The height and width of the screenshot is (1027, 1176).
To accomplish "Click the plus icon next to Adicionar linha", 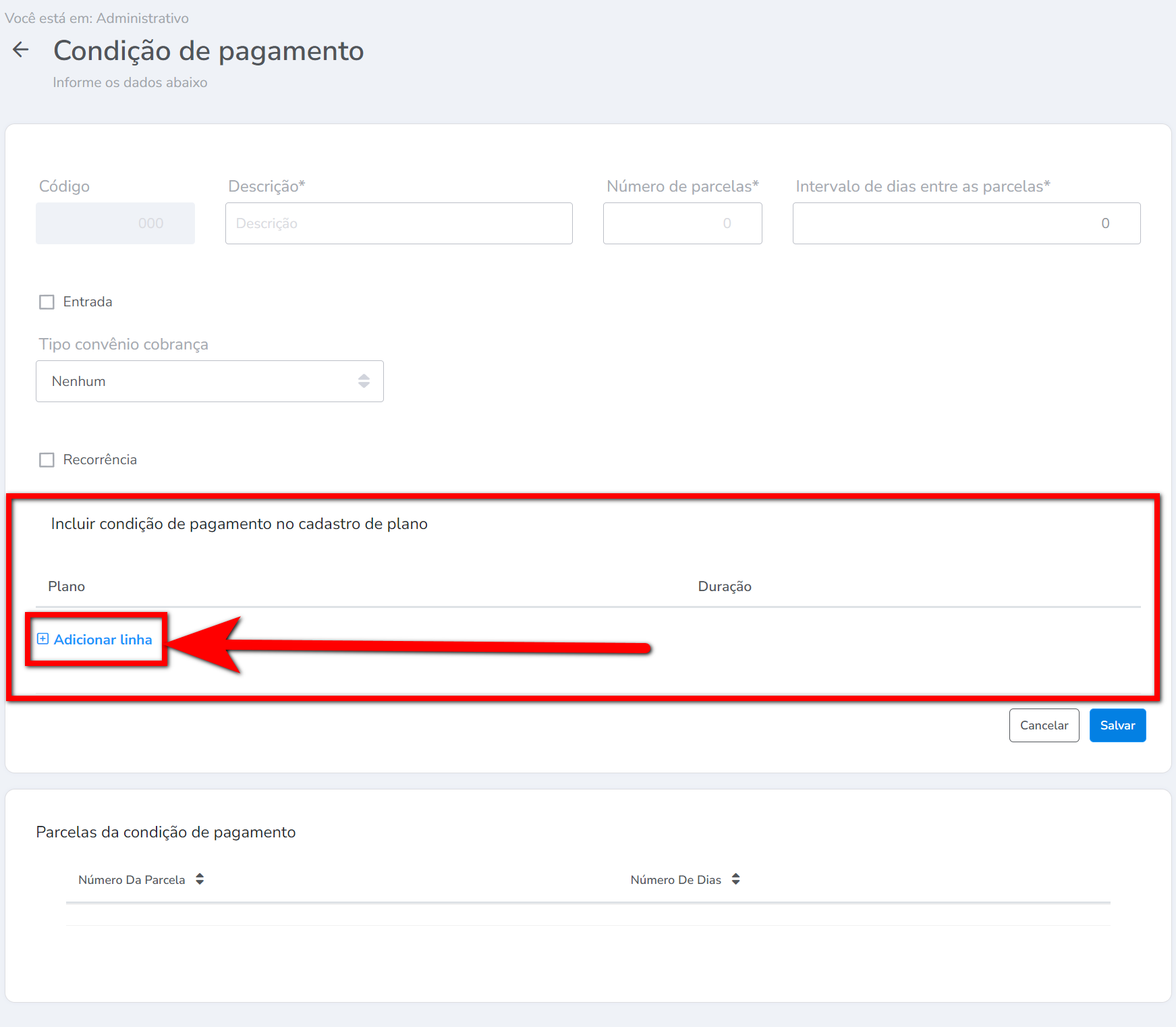I will coord(43,639).
